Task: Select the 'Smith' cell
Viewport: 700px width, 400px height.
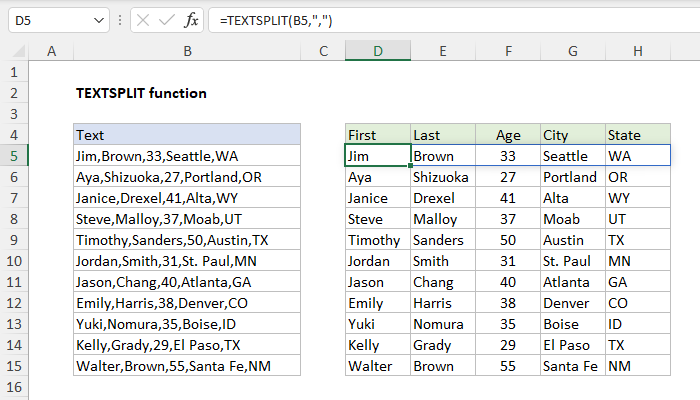Action: pos(443,261)
